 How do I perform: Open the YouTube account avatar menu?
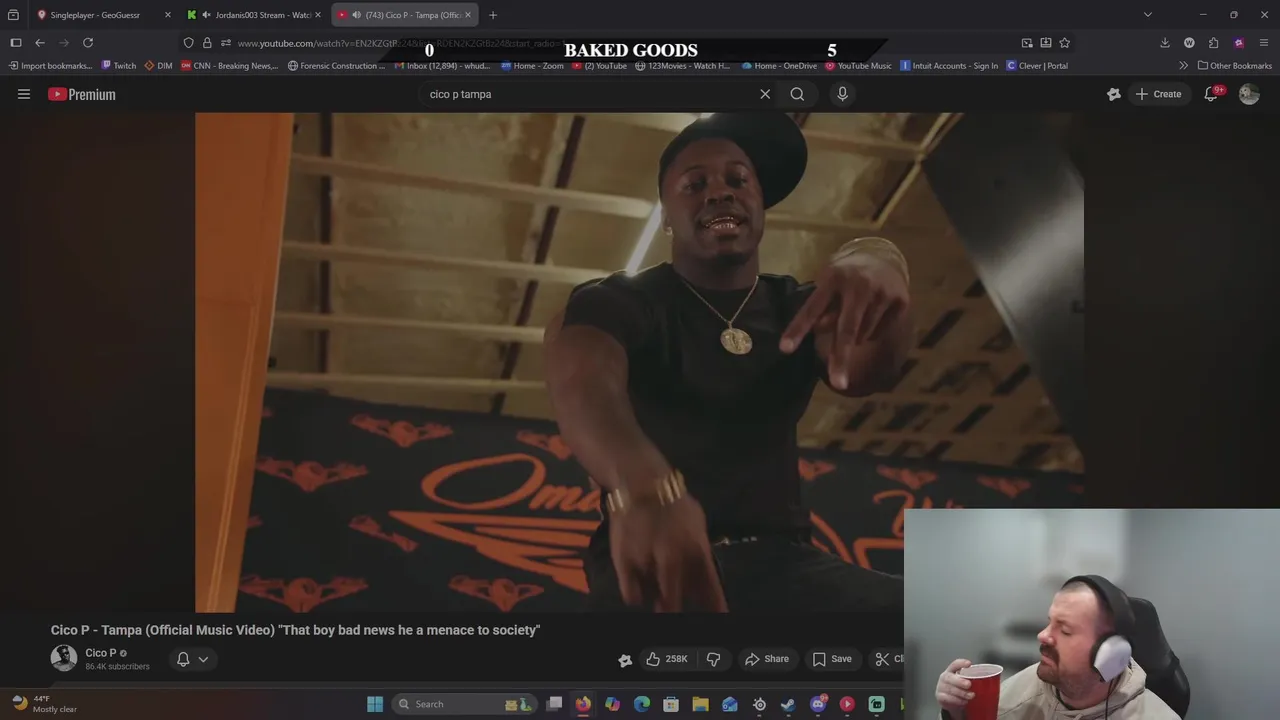[x=1249, y=94]
